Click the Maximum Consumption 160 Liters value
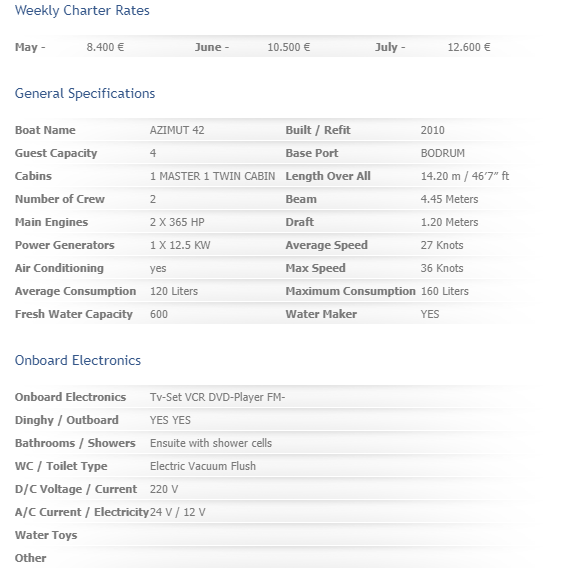This screenshot has width=565, height=577. coord(445,291)
